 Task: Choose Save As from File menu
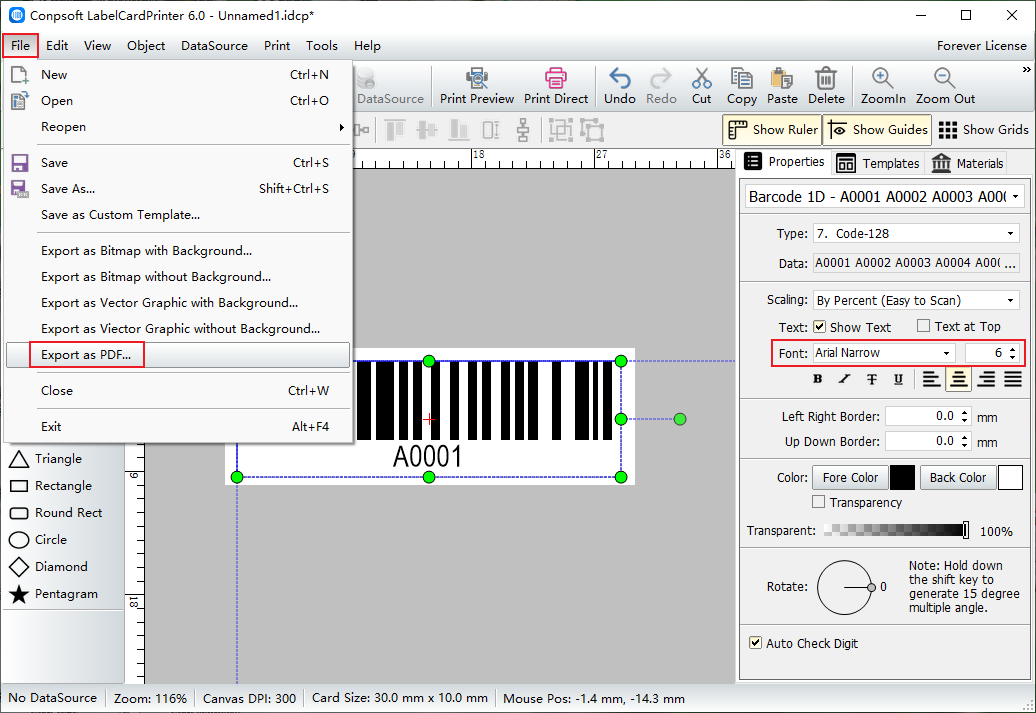tap(178, 189)
